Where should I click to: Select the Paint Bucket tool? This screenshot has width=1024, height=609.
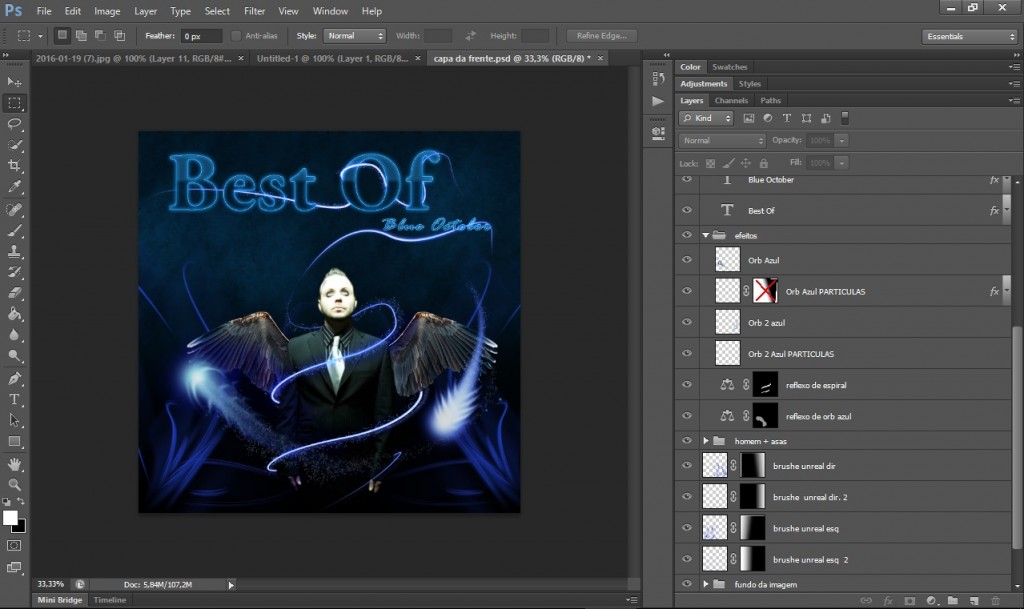click(14, 314)
